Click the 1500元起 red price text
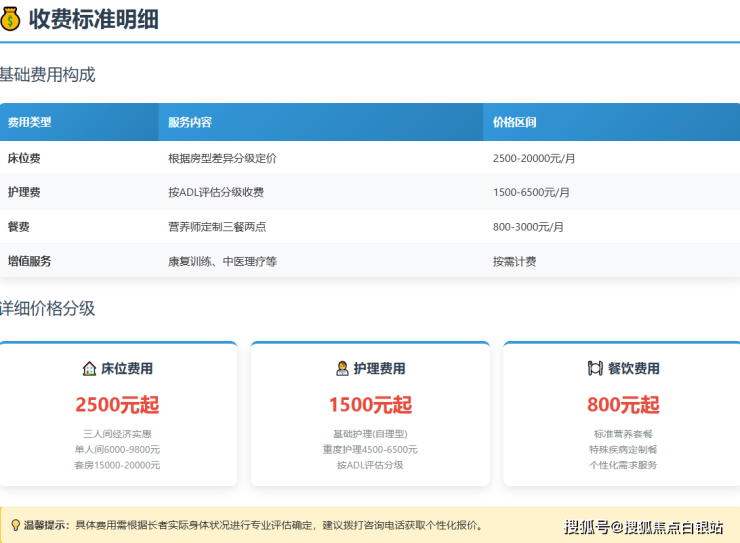 [x=370, y=405]
